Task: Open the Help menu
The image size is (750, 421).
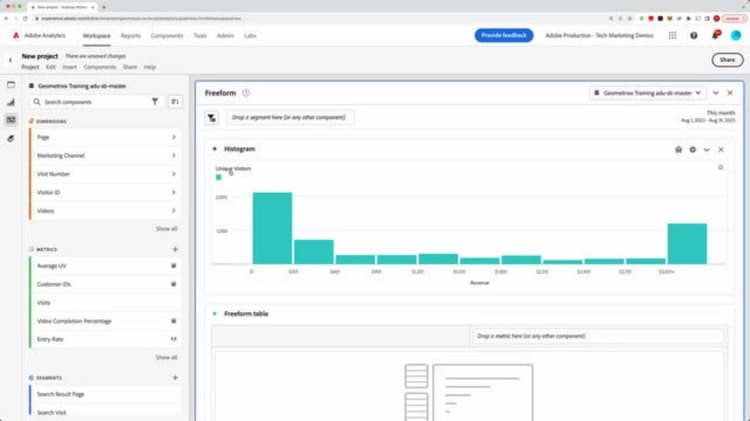Action: [x=150, y=67]
